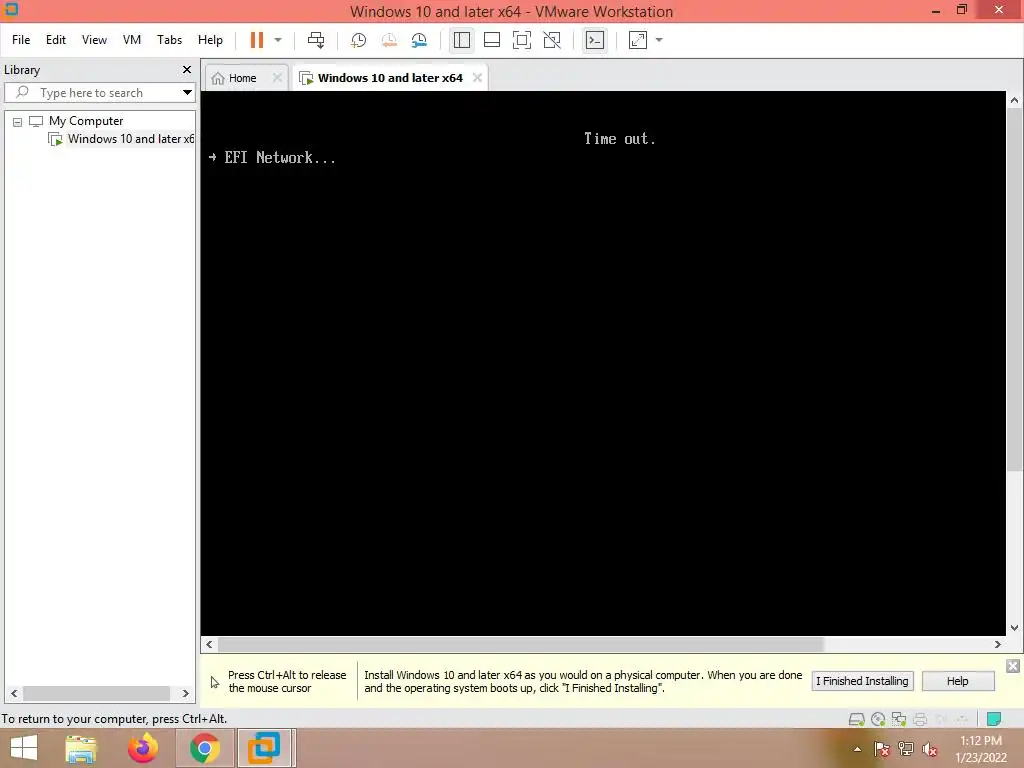Click the console vertical scrollbar thumb
Screen dimensions: 1024x768
1014,289
